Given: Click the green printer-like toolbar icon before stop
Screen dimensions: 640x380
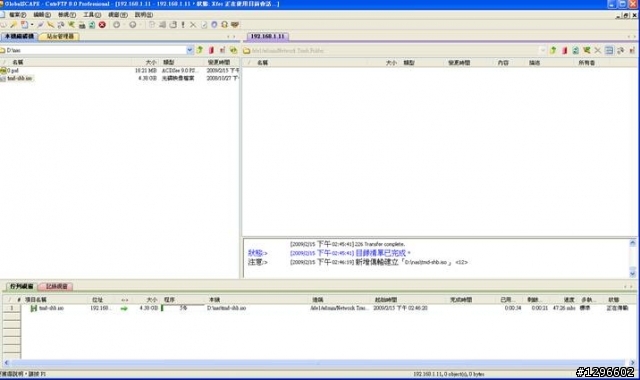Looking at the screenshot, I should pyautogui.click(x=92, y=25).
